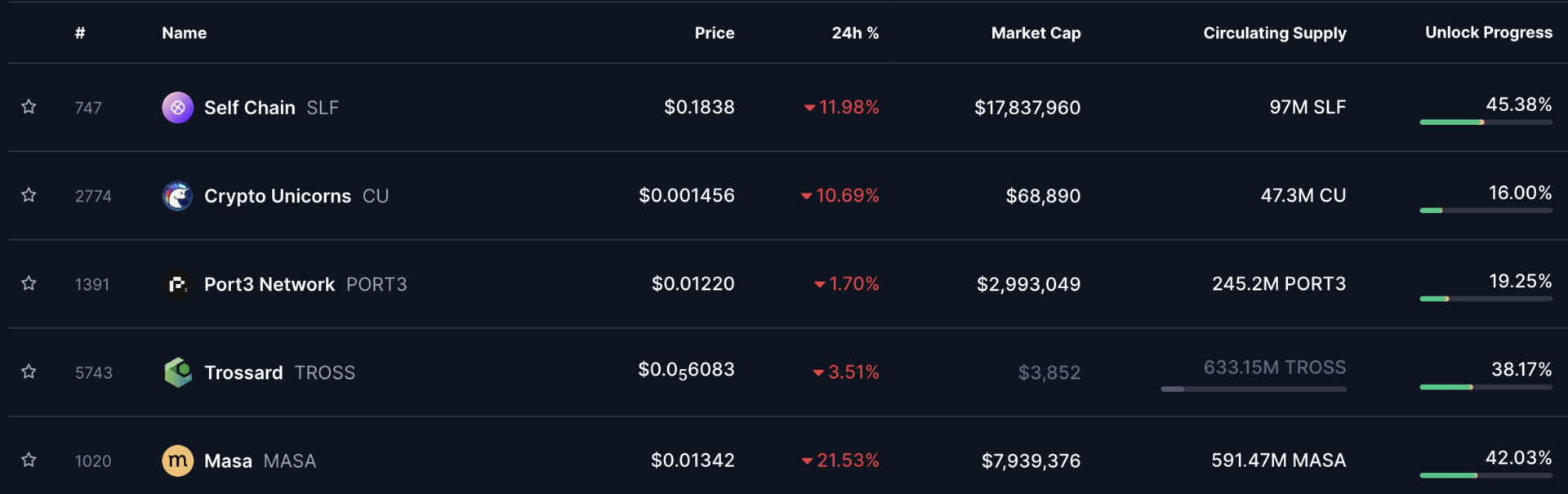Sort by Unlock Progress header
Image resolution: width=1568 pixels, height=494 pixels.
point(1489,32)
